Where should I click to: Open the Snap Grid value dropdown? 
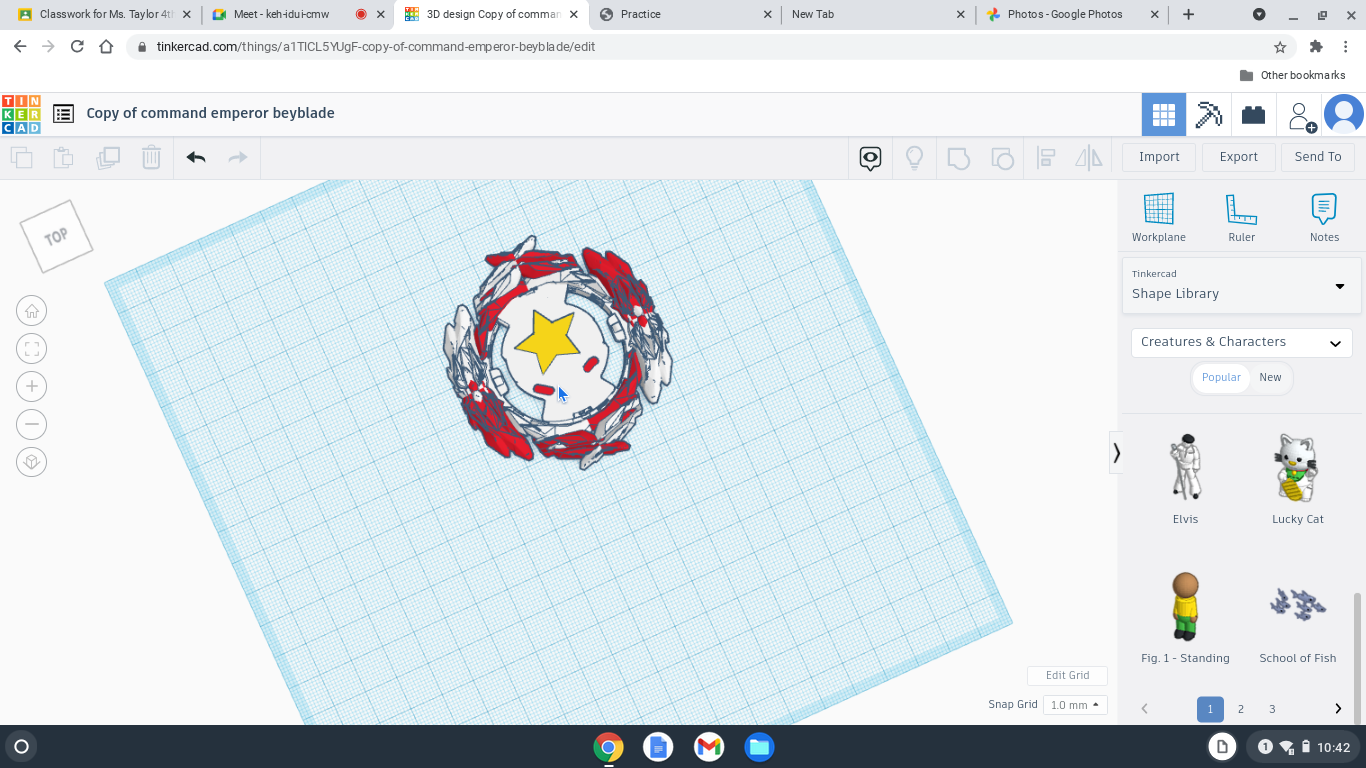pyautogui.click(x=1075, y=704)
